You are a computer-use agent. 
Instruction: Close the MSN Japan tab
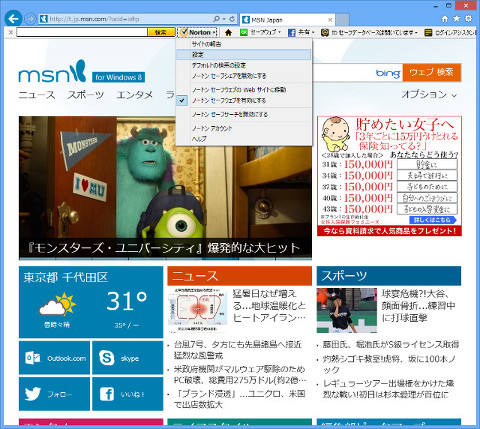pos(330,20)
